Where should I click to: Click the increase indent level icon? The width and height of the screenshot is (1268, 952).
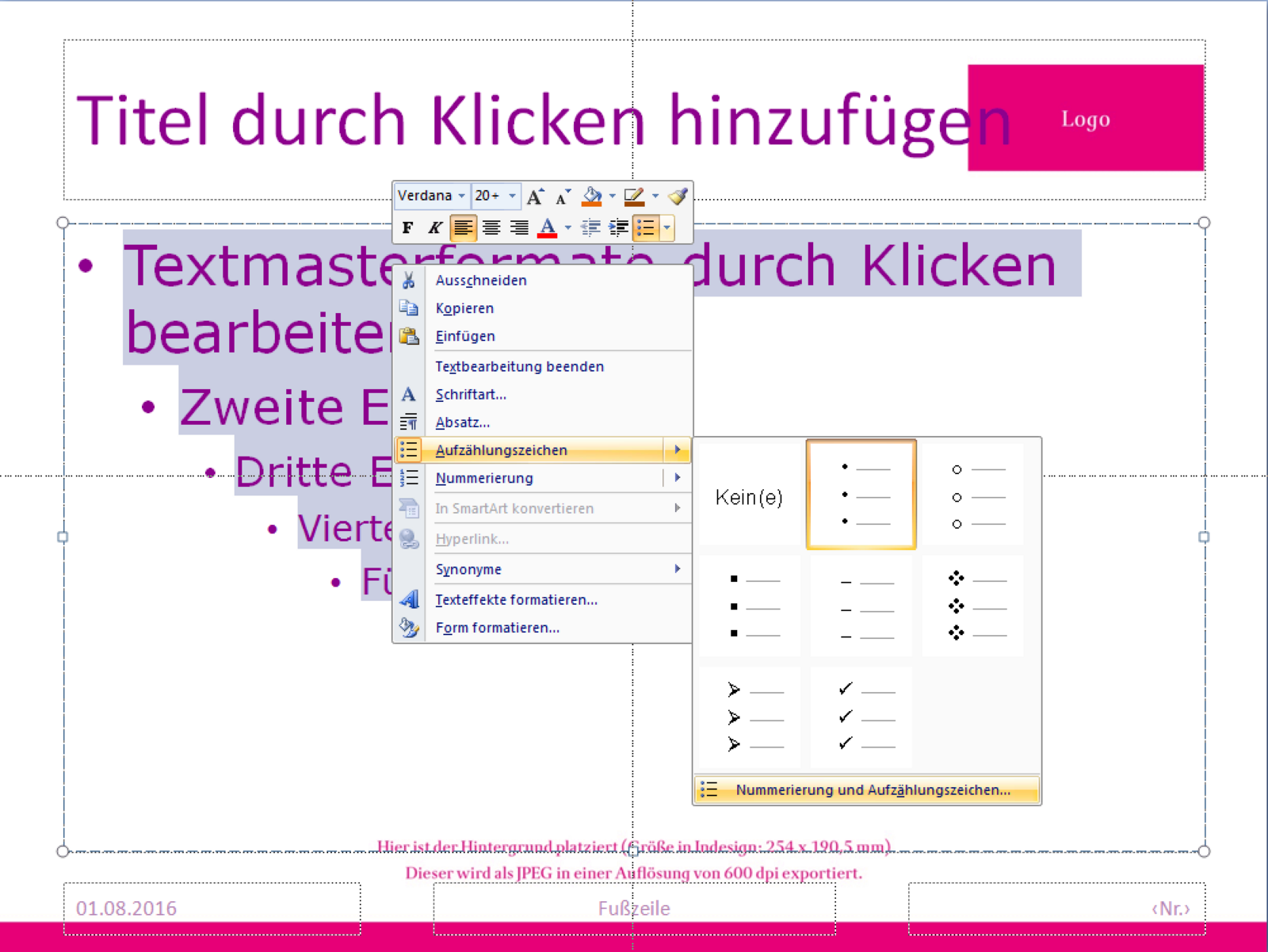tap(618, 228)
